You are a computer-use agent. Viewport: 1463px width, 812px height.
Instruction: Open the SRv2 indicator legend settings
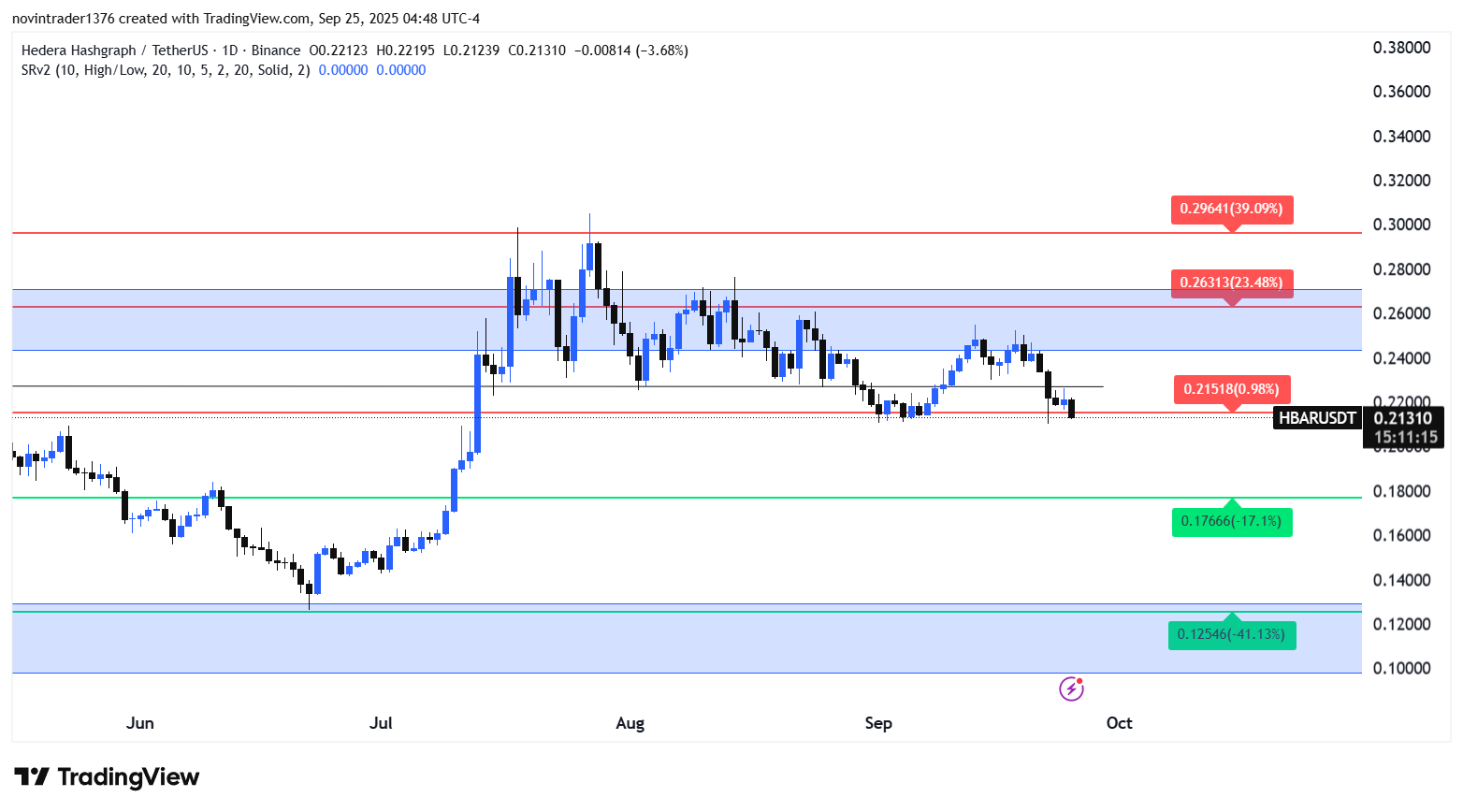(x=165, y=70)
